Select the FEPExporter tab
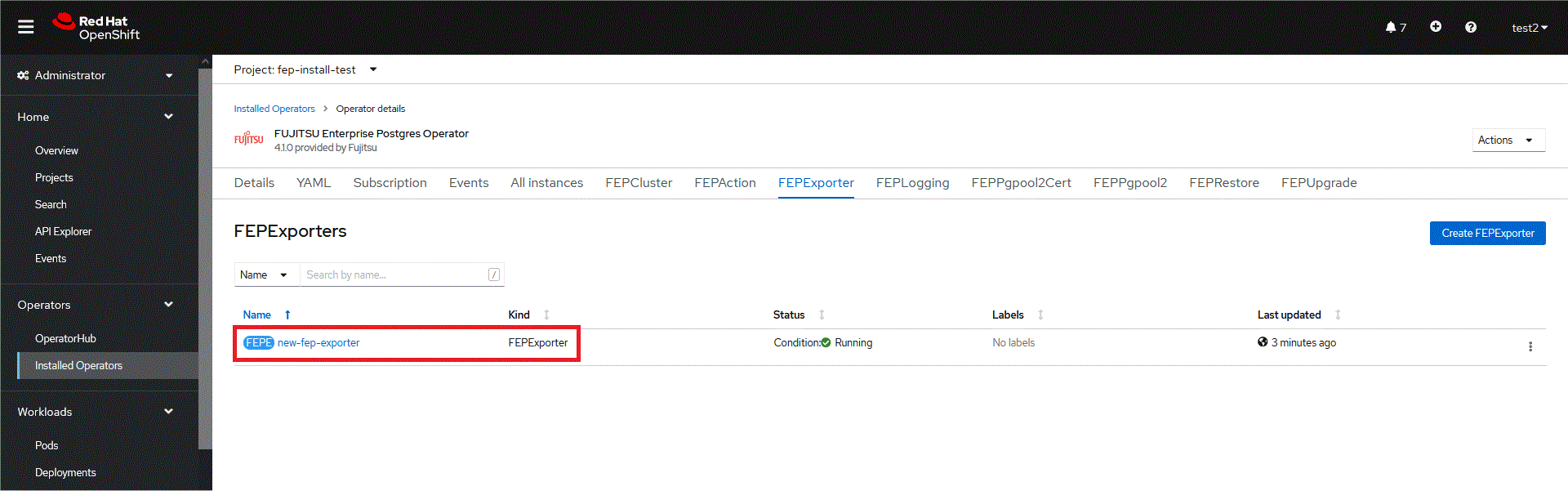The image size is (1568, 491). 816,183
